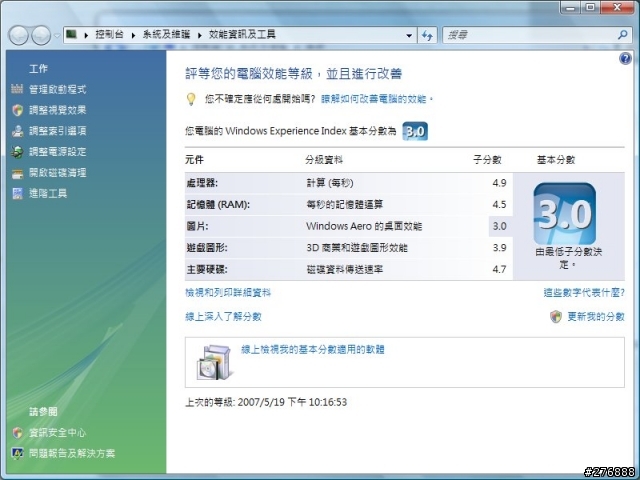Open 調整視覺效果 task link
640x480 pixels.
58,110
